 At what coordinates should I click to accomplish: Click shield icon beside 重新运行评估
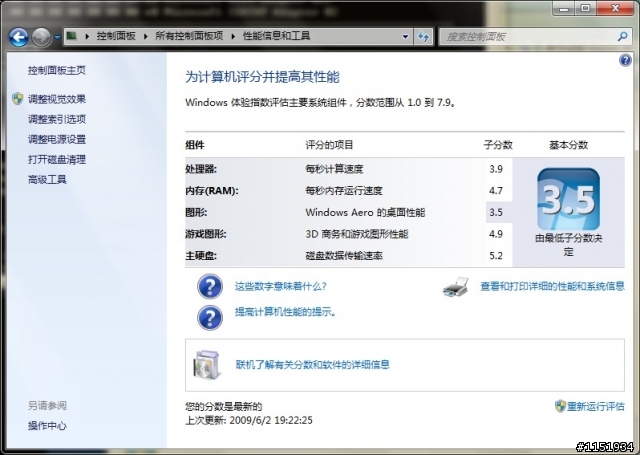point(560,406)
